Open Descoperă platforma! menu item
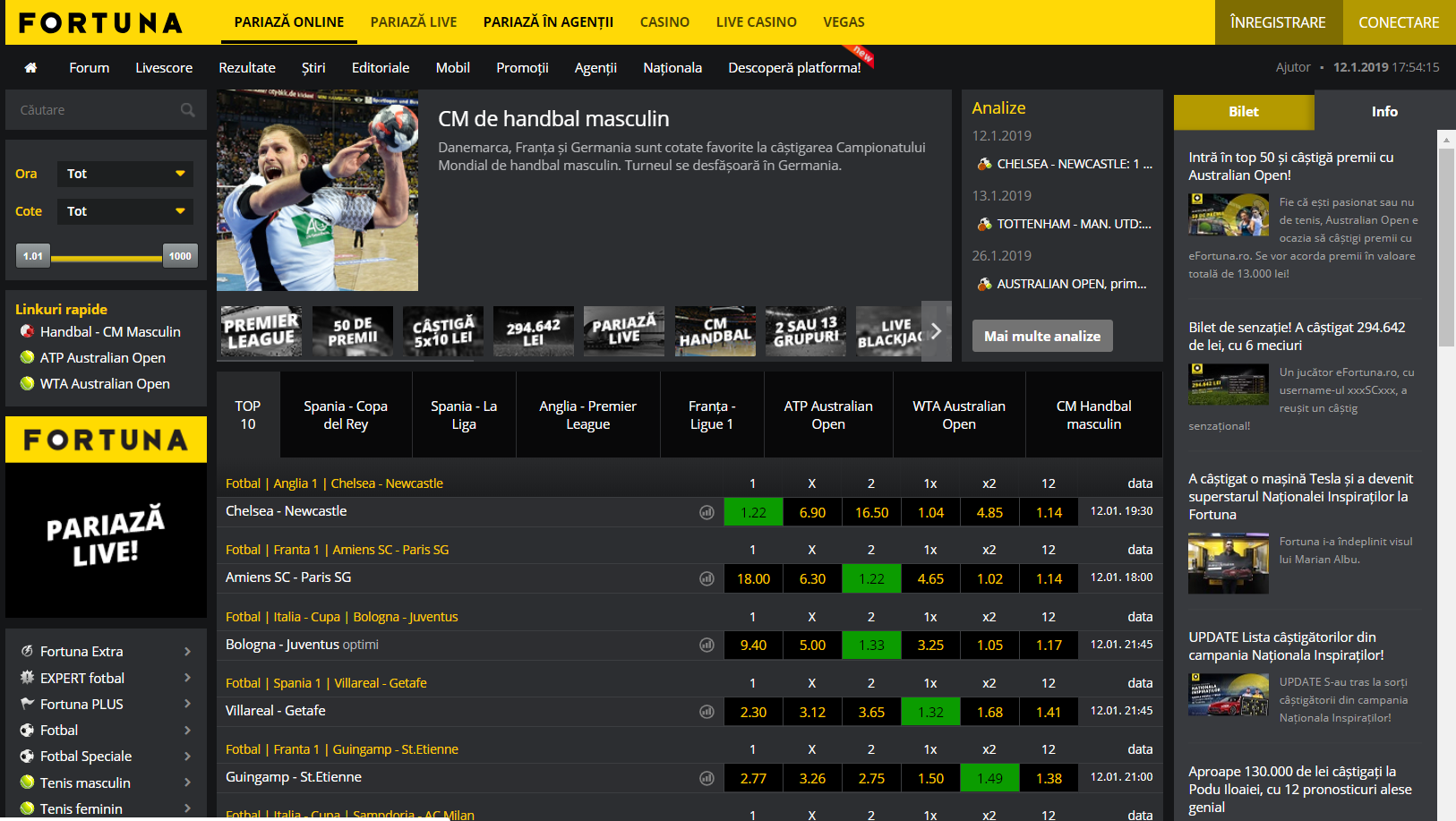This screenshot has width=1456, height=821. tap(794, 68)
